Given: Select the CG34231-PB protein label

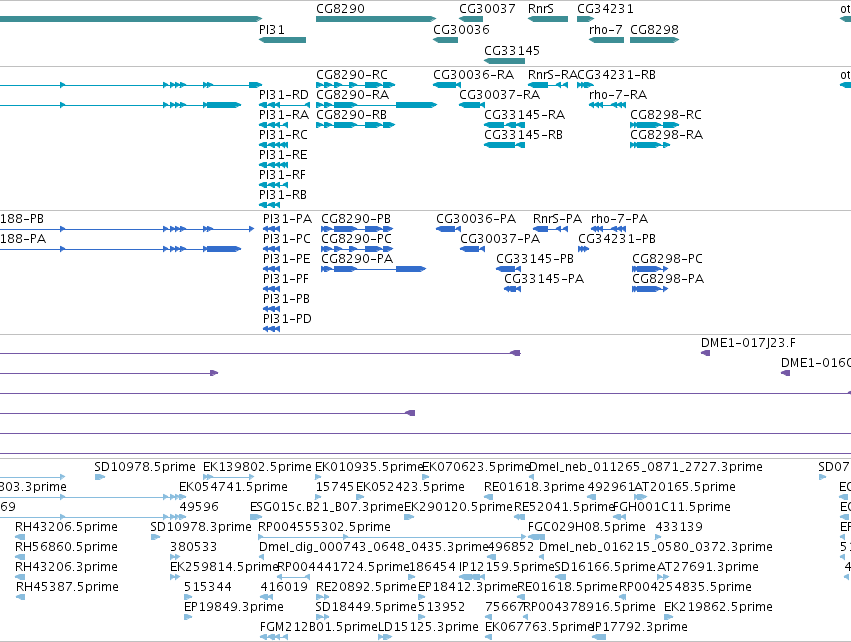Looking at the screenshot, I should pos(617,239).
